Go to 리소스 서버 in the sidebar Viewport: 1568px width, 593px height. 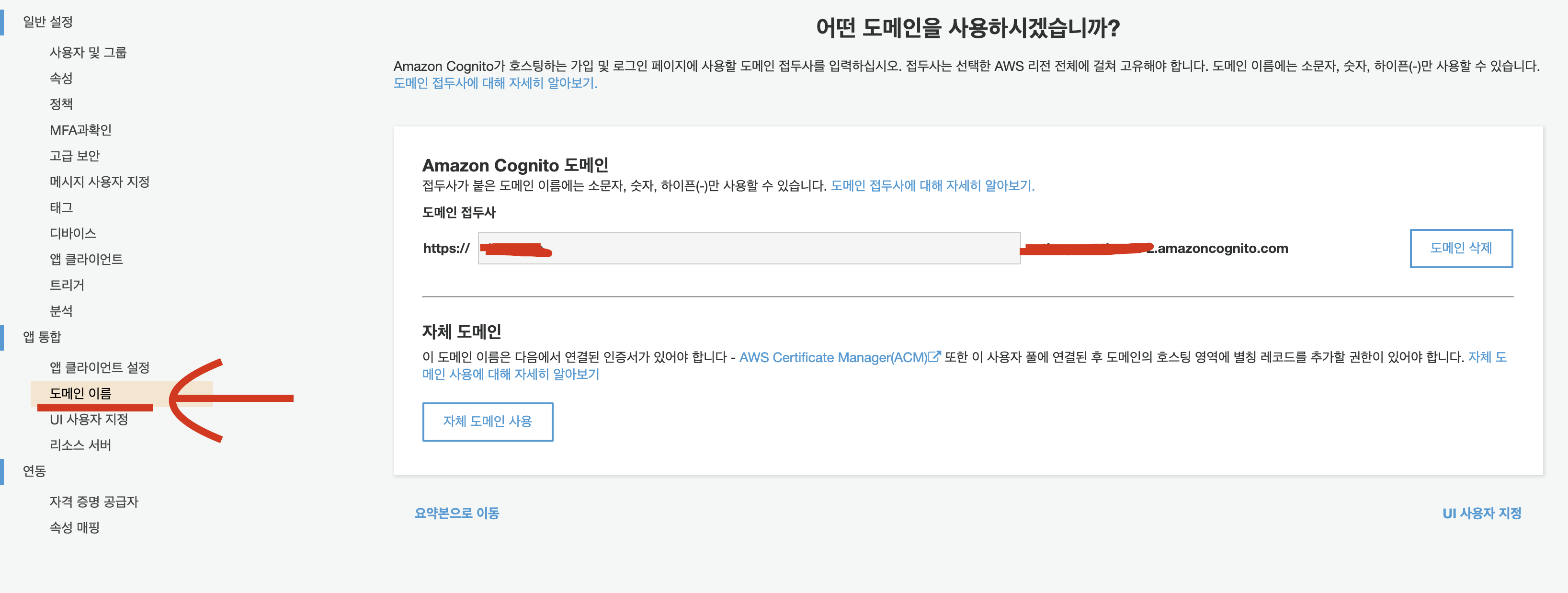click(x=80, y=445)
